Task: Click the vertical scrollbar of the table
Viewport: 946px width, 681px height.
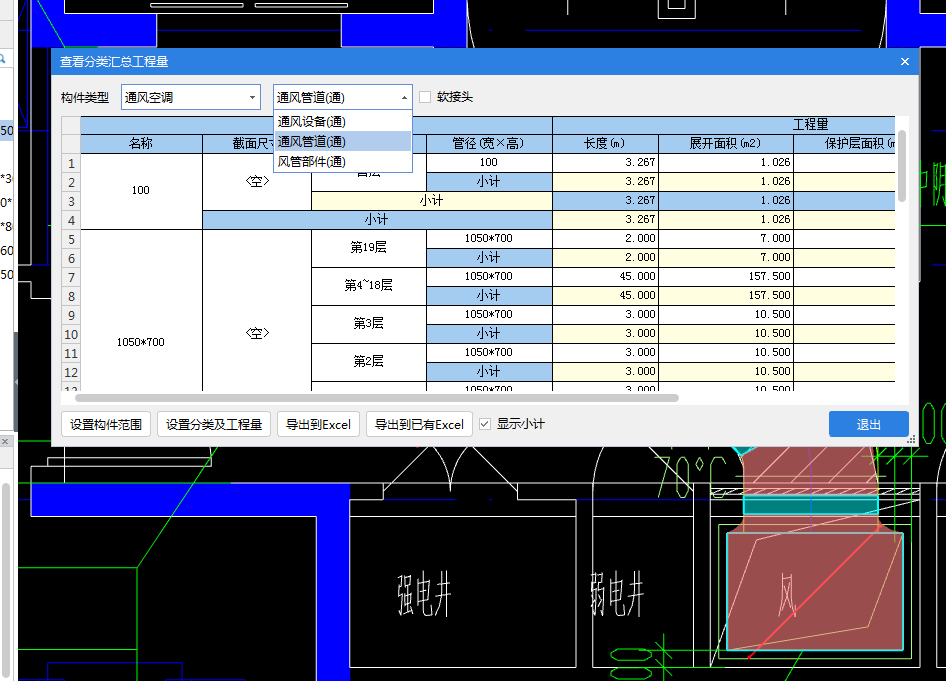Action: [902, 165]
